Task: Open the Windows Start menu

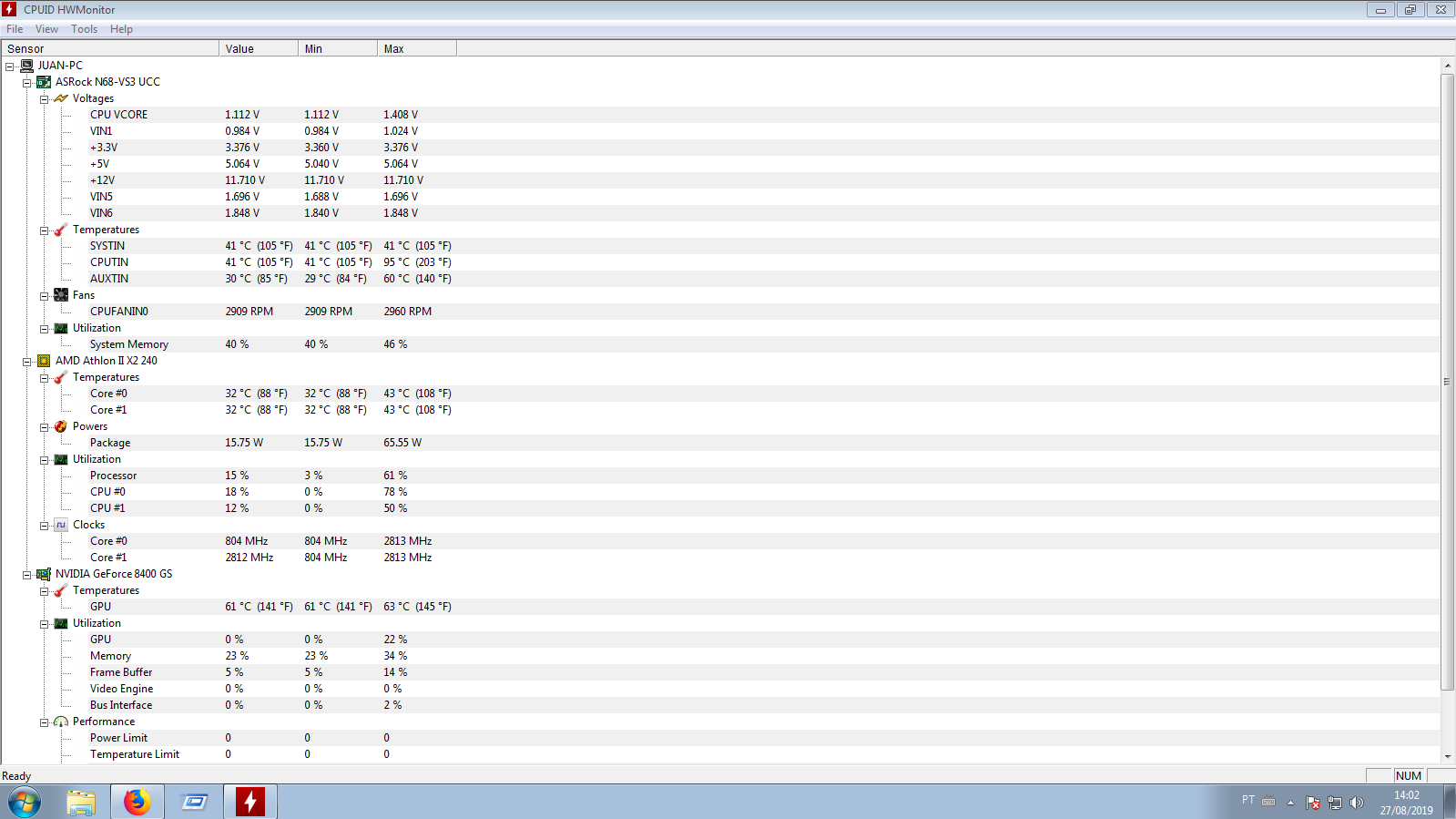Action: pos(25,803)
